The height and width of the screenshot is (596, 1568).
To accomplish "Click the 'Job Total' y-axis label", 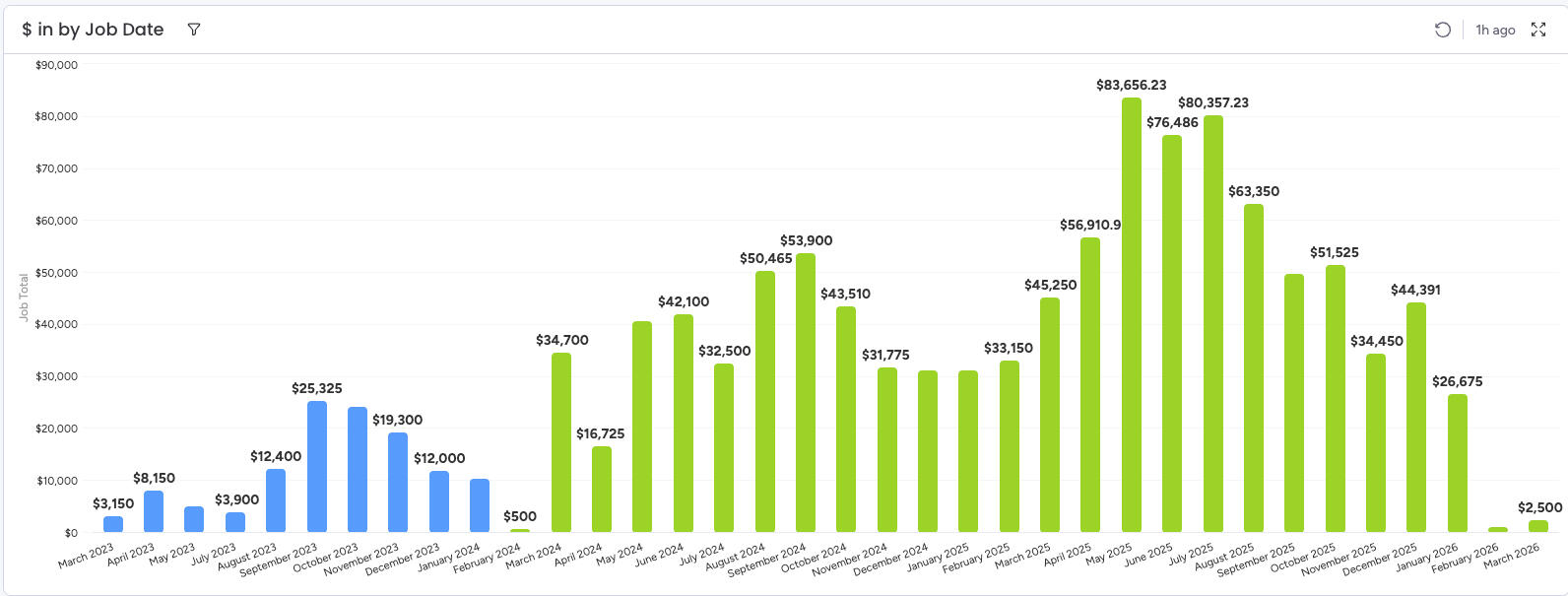I will (x=24, y=298).
